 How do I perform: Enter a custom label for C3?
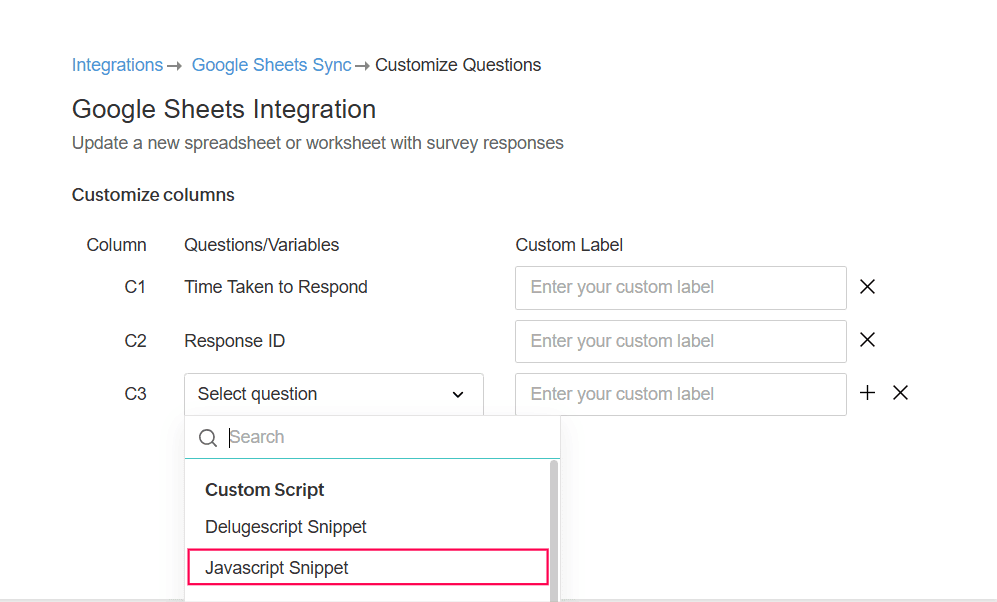[x=680, y=394]
